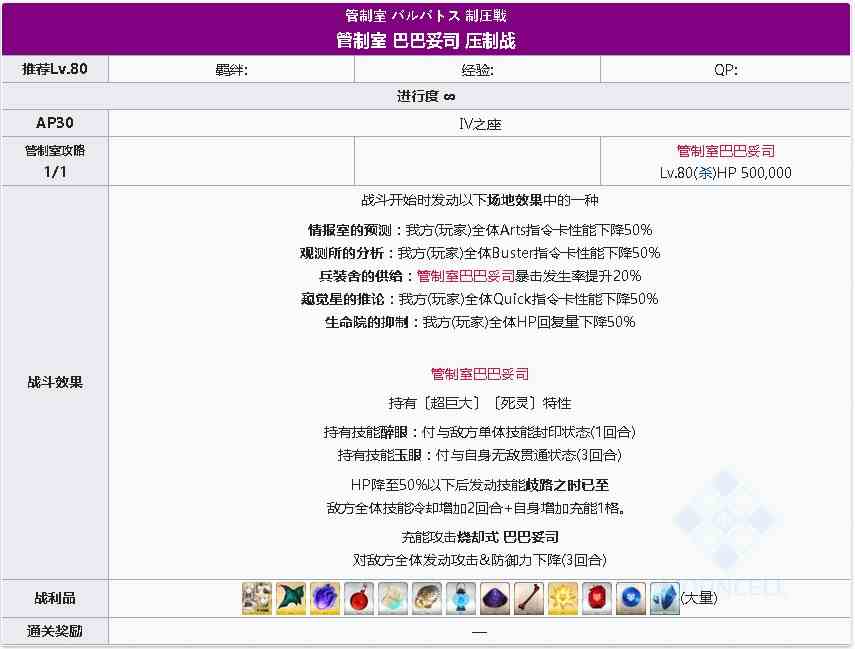
Task: Click the 持有技能玉眼 skill line
Action: [x=480, y=455]
